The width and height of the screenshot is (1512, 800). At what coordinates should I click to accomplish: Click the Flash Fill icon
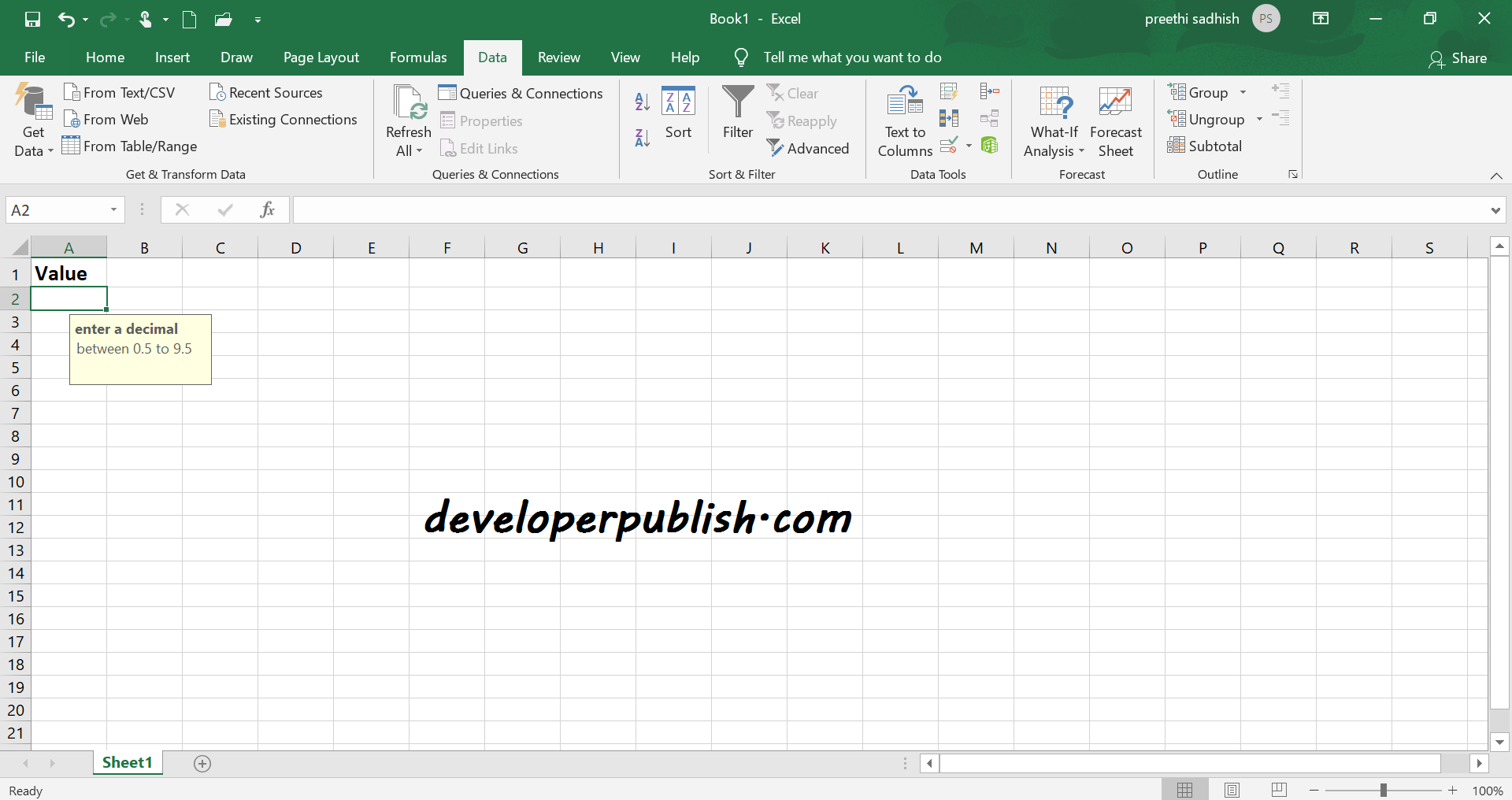click(949, 92)
